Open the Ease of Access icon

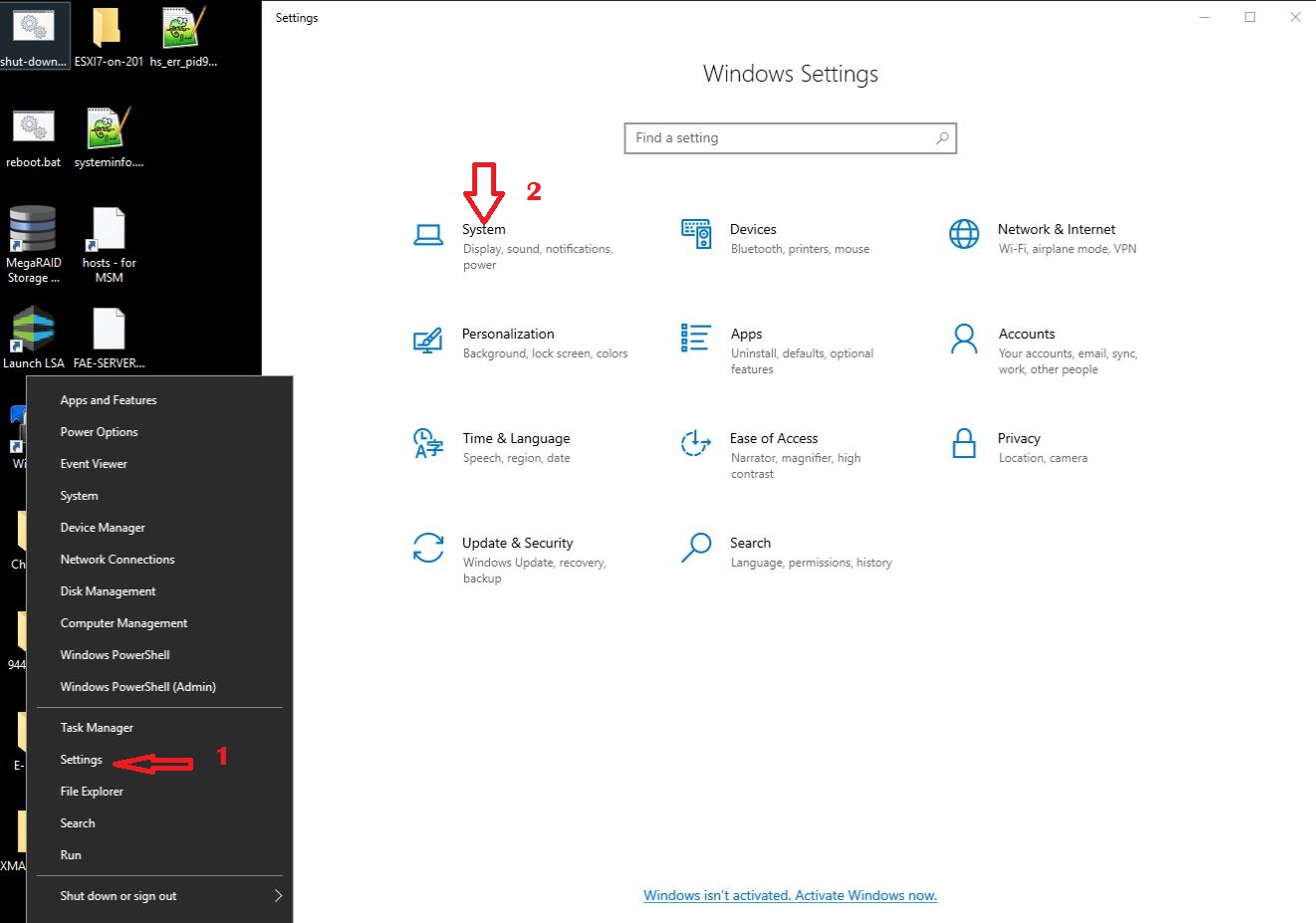point(696,443)
